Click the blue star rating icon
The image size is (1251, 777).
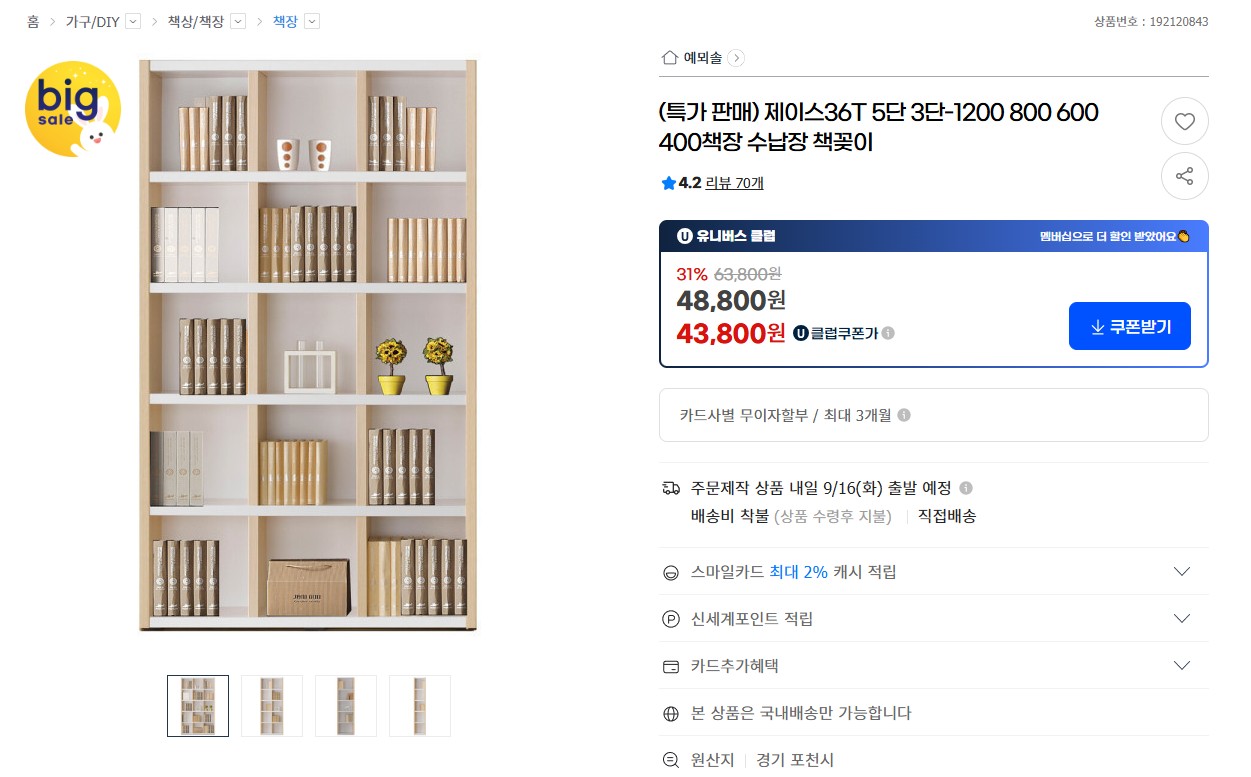tap(668, 183)
